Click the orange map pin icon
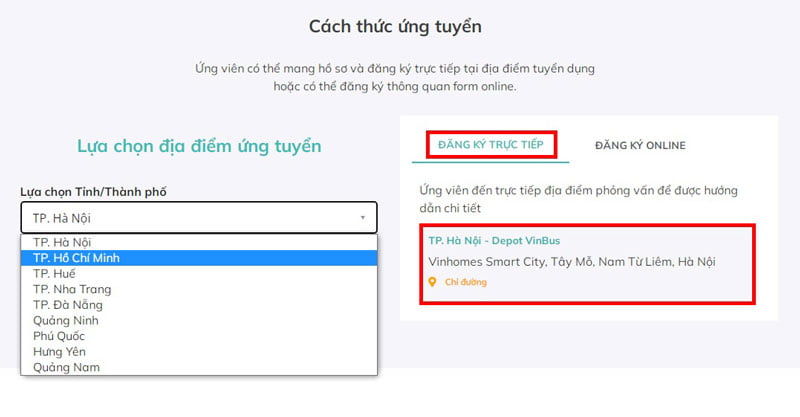 (x=432, y=282)
